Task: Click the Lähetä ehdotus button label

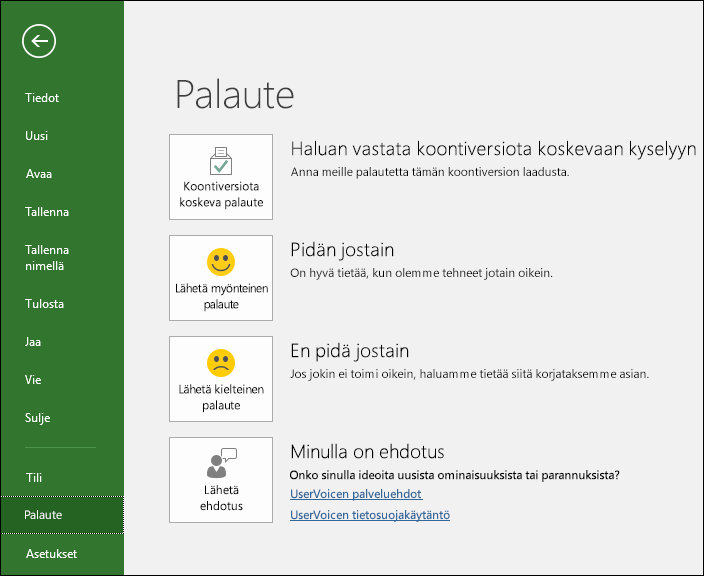Action: (221, 498)
